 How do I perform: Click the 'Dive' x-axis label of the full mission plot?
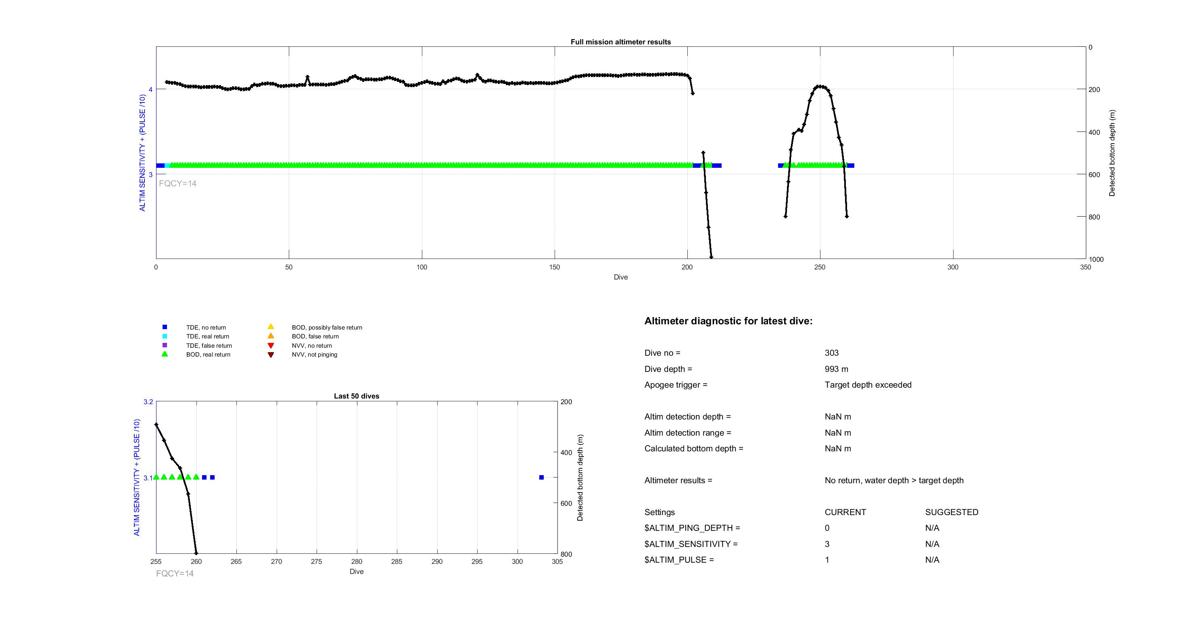(x=621, y=277)
